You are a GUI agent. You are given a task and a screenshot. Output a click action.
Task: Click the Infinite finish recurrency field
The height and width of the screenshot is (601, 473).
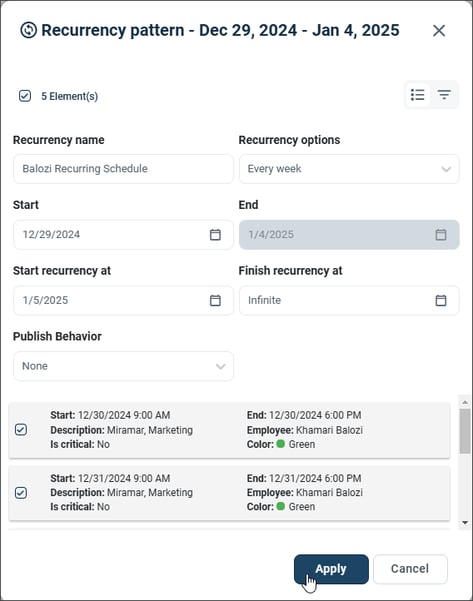point(349,300)
